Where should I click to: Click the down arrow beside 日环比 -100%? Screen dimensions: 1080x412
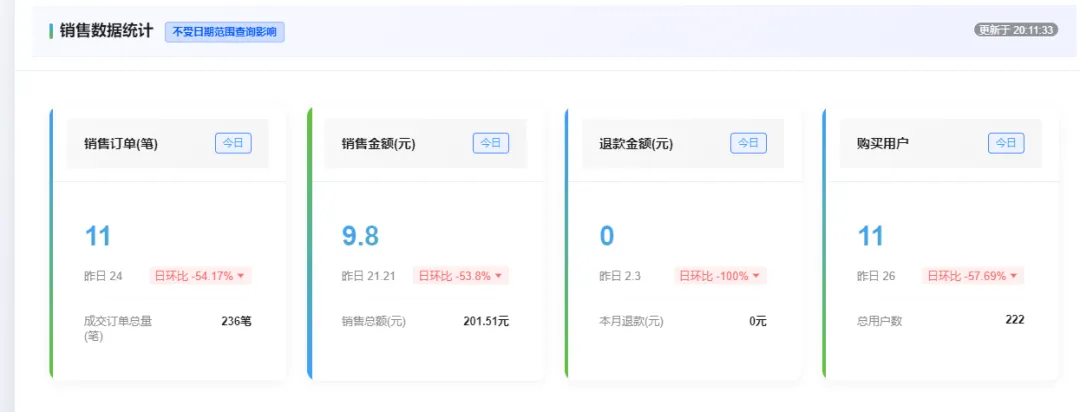(x=756, y=276)
